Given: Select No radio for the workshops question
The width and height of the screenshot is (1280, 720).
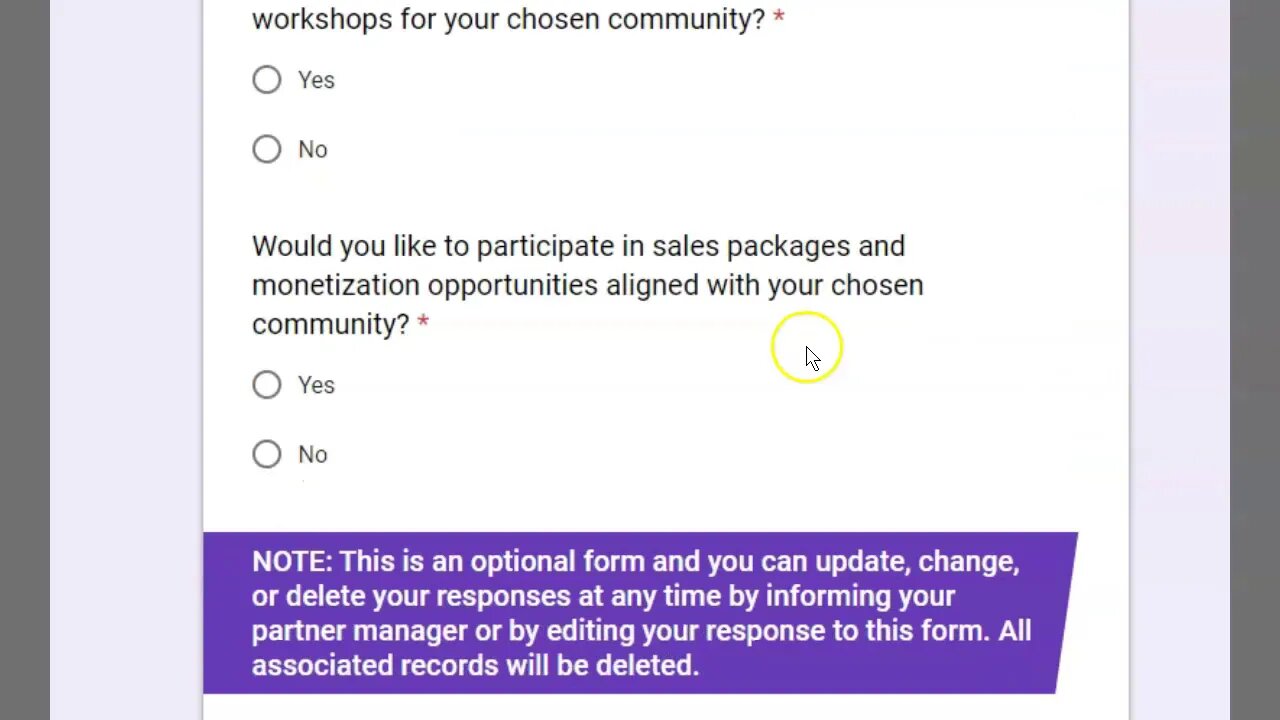Looking at the screenshot, I should coord(267,149).
